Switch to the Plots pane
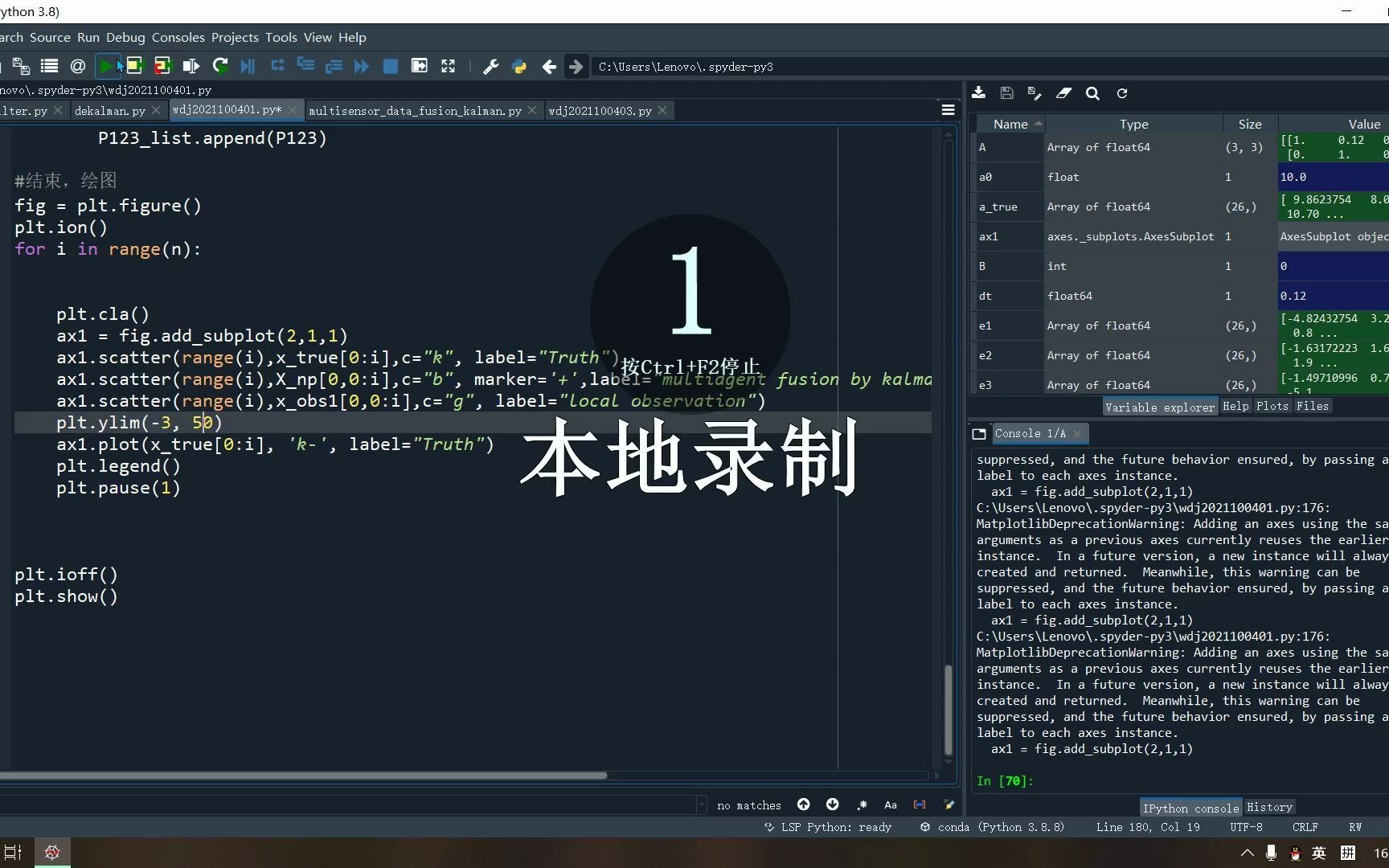Image resolution: width=1389 pixels, height=868 pixels. (x=1272, y=406)
